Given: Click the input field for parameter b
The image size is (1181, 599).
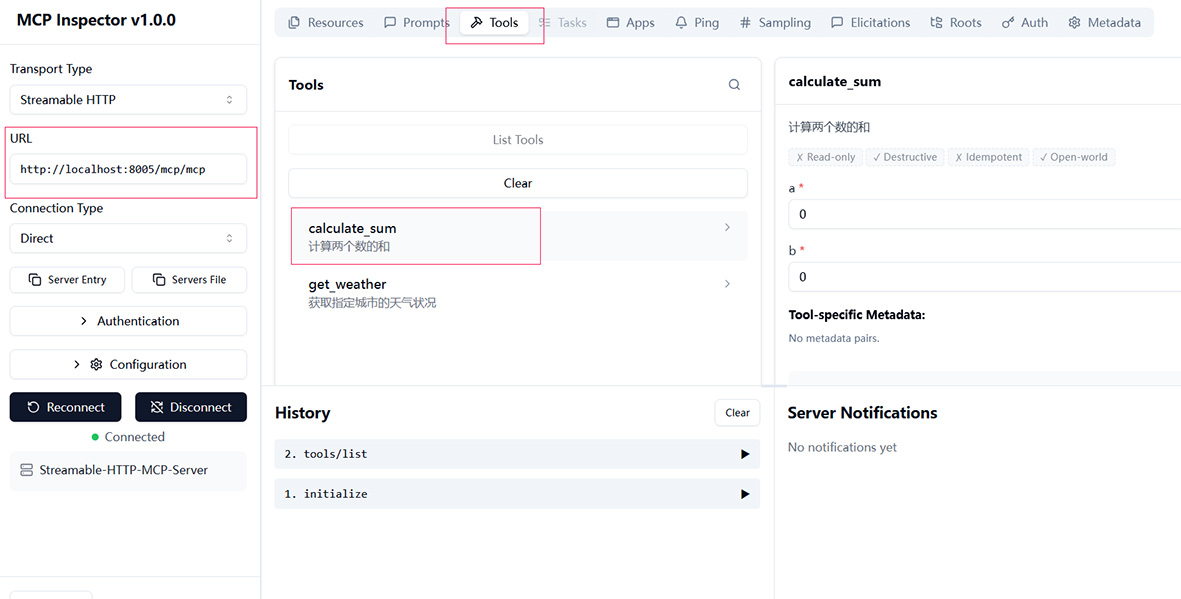Looking at the screenshot, I should pyautogui.click(x=984, y=277).
